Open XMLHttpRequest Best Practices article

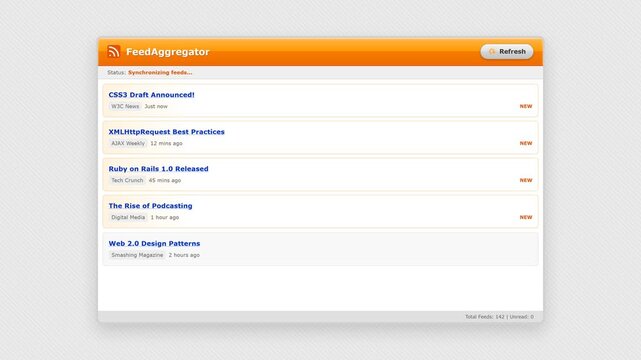166,132
